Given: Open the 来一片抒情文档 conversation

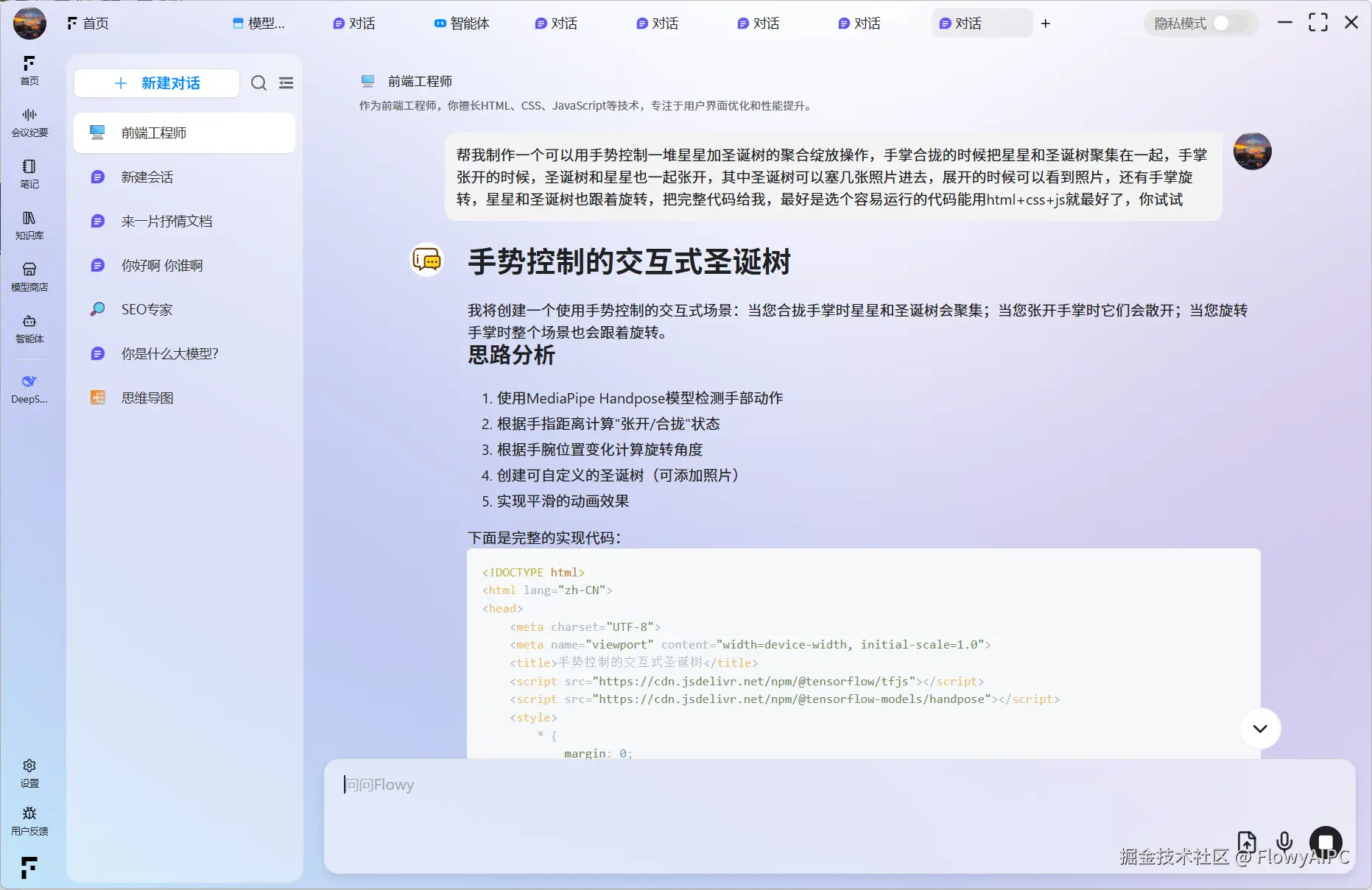Looking at the screenshot, I should pyautogui.click(x=184, y=222).
